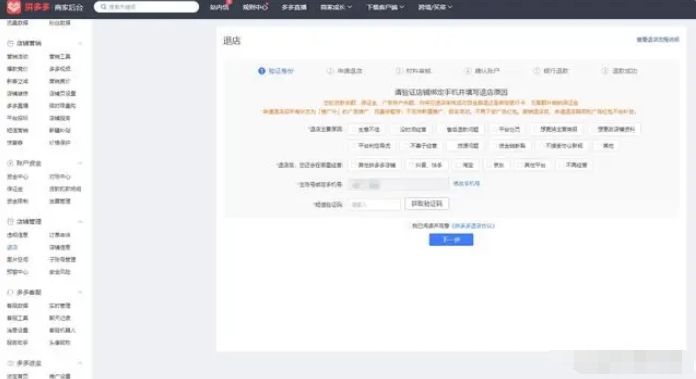Click the 获取验证码 button
This screenshot has height=379, width=696.
point(427,204)
